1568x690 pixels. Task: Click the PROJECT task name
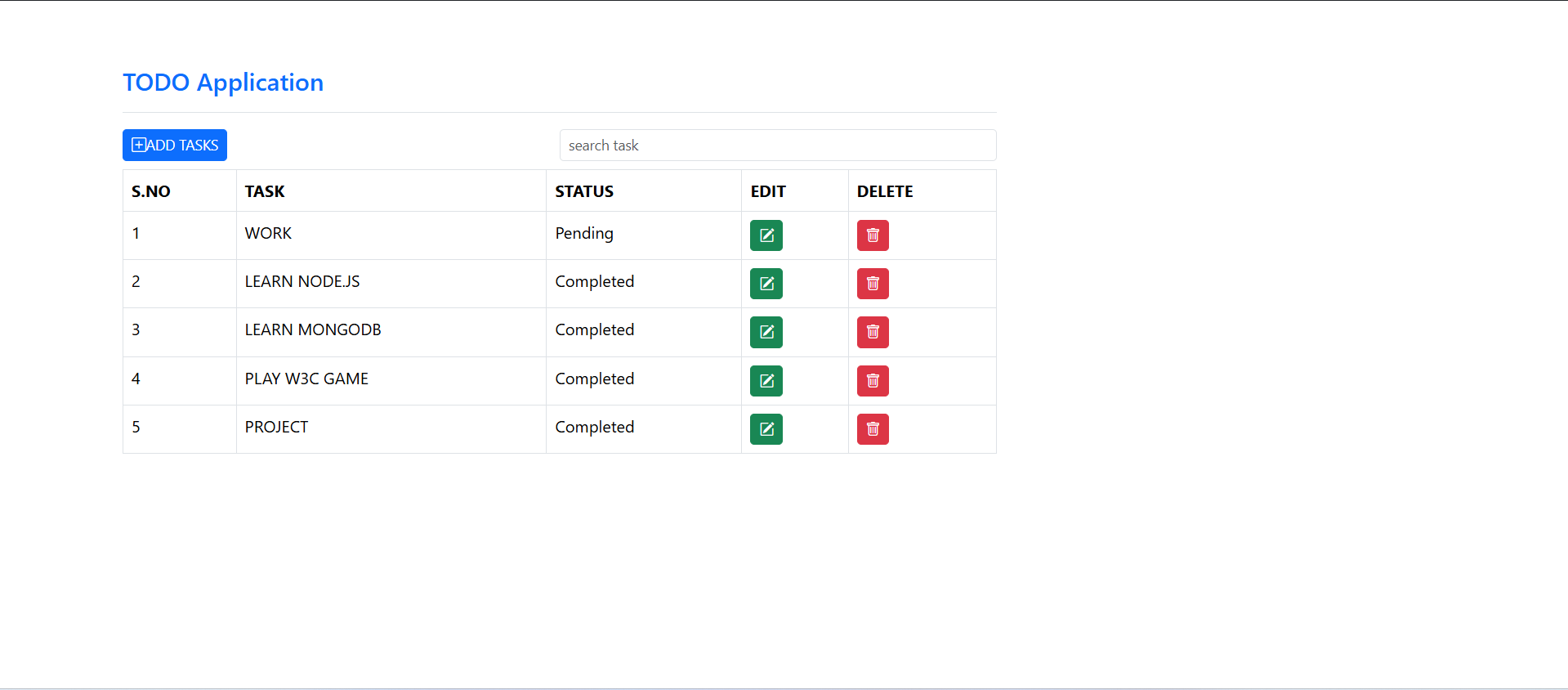point(276,427)
